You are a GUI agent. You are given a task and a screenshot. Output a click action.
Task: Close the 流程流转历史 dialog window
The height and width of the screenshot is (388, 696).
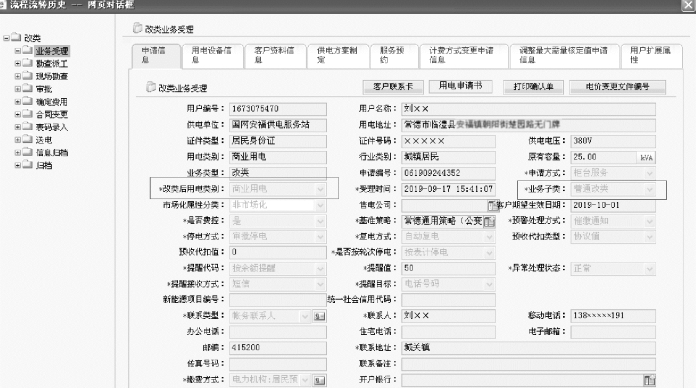click(x=688, y=5)
